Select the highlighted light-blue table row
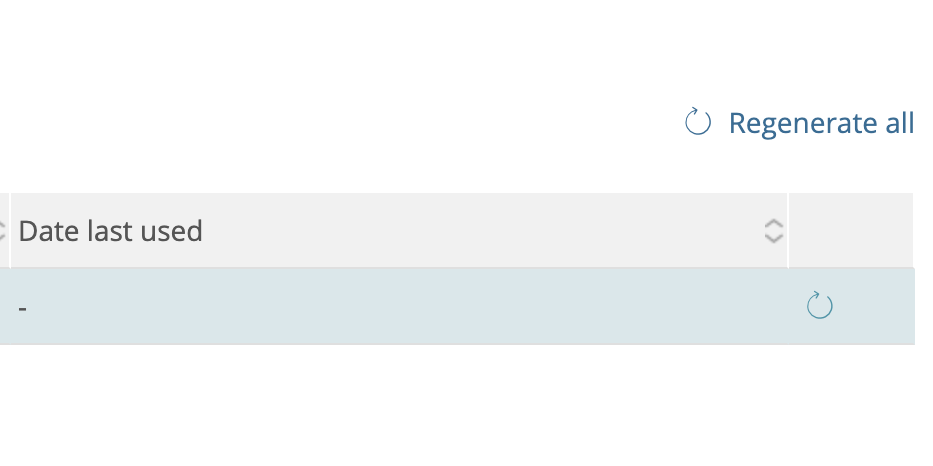Screen dimensions: 933x466 (457, 306)
